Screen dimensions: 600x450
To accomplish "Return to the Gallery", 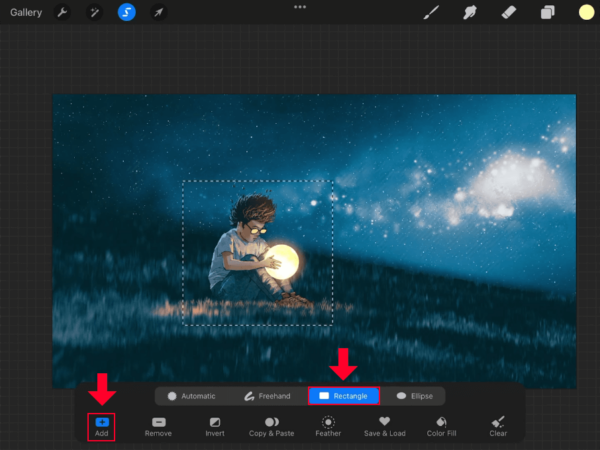I will pyautogui.click(x=26, y=12).
